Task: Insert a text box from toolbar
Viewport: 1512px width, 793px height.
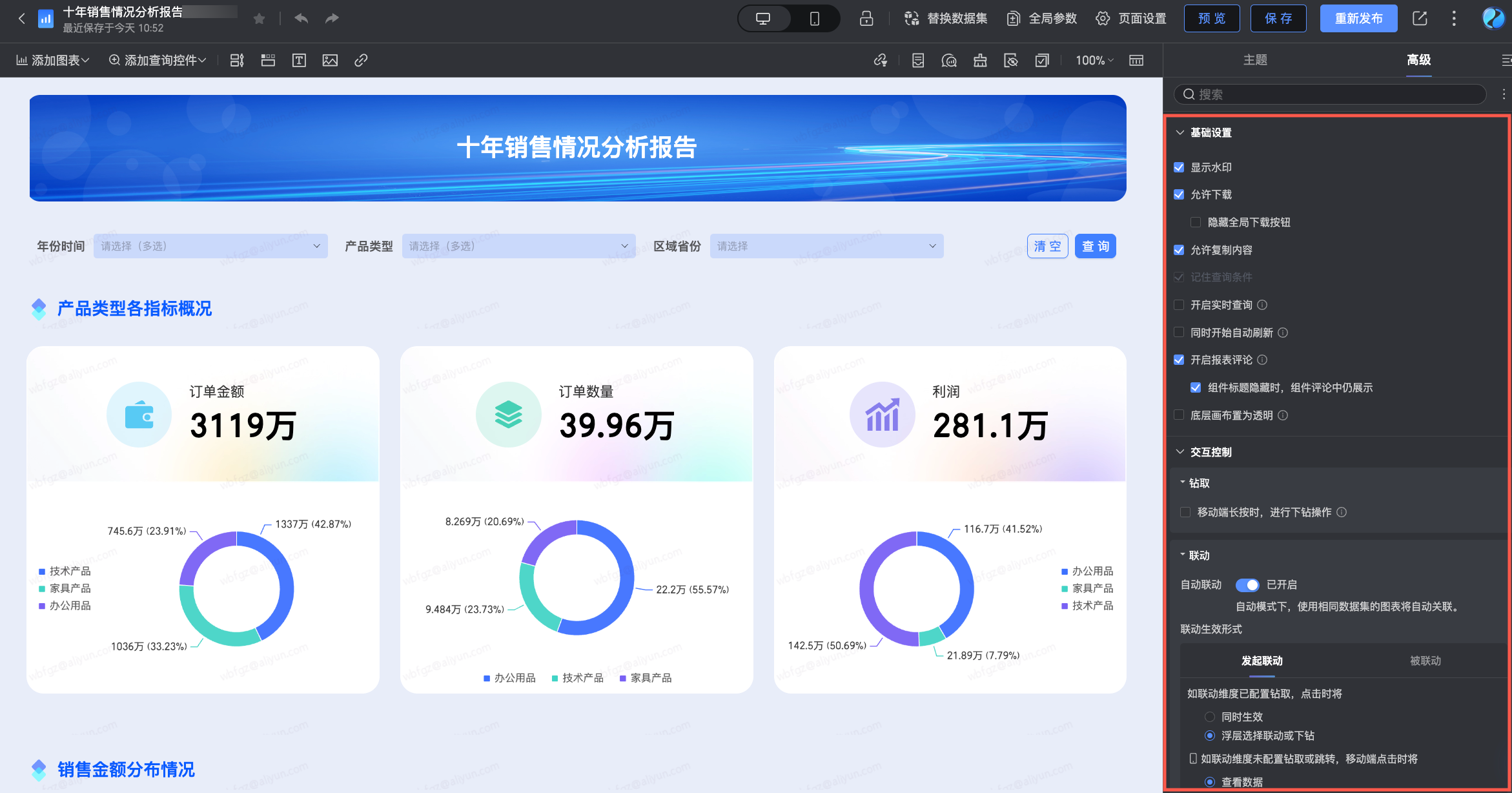Action: pyautogui.click(x=299, y=61)
